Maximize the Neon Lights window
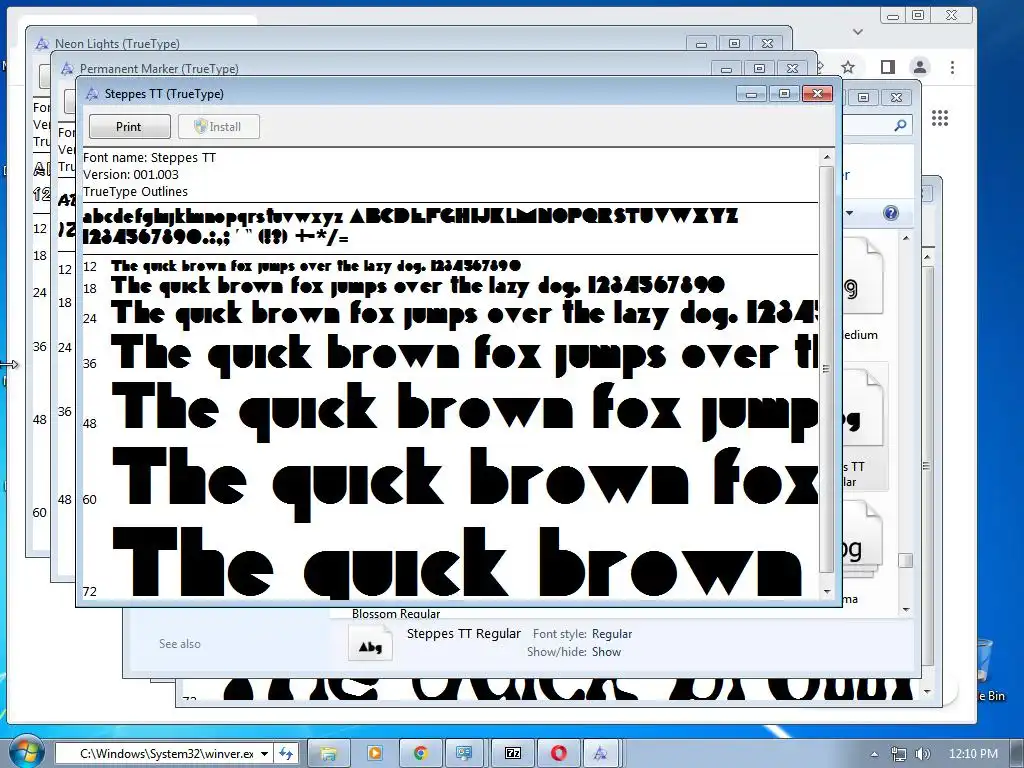The image size is (1024, 768). pyautogui.click(x=734, y=44)
